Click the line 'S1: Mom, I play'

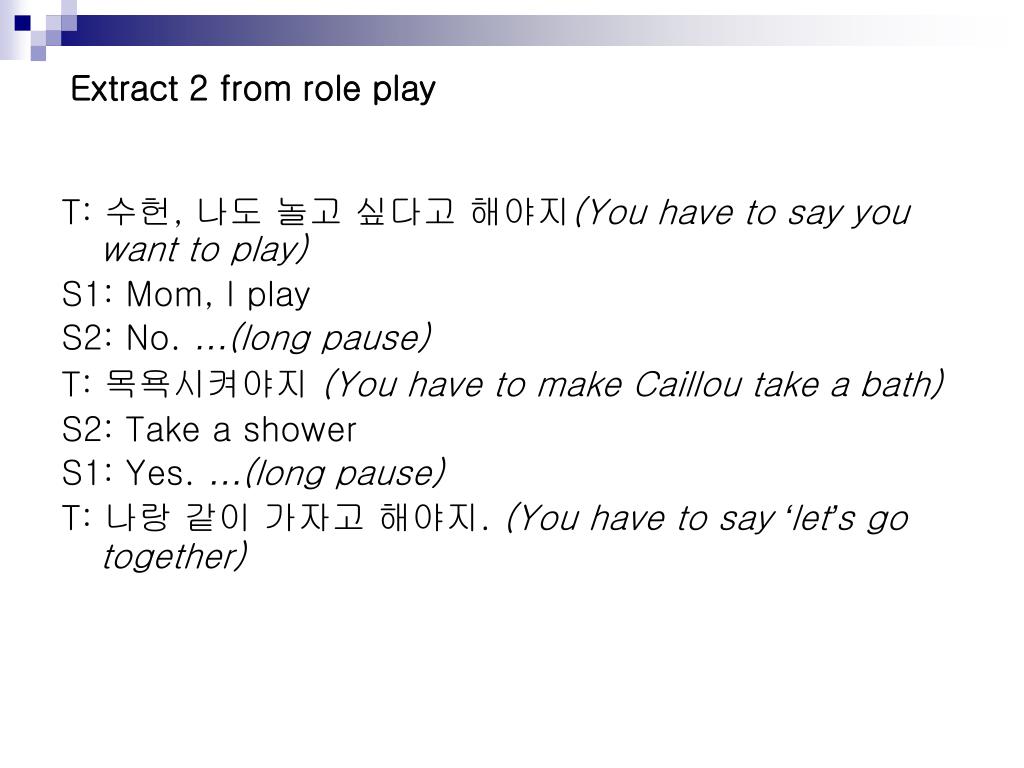pyautogui.click(x=185, y=295)
